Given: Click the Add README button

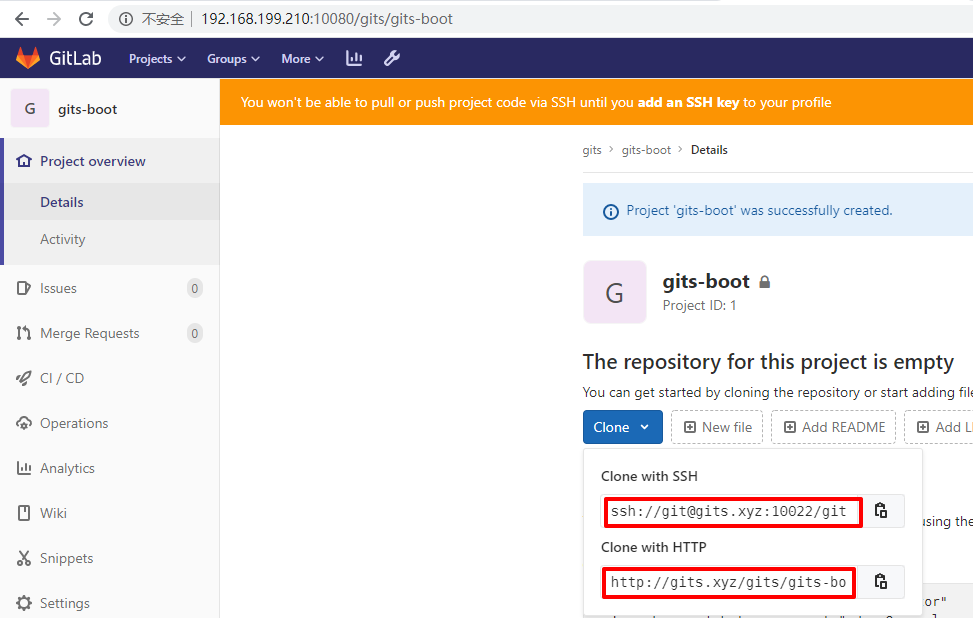Looking at the screenshot, I should coord(833,427).
